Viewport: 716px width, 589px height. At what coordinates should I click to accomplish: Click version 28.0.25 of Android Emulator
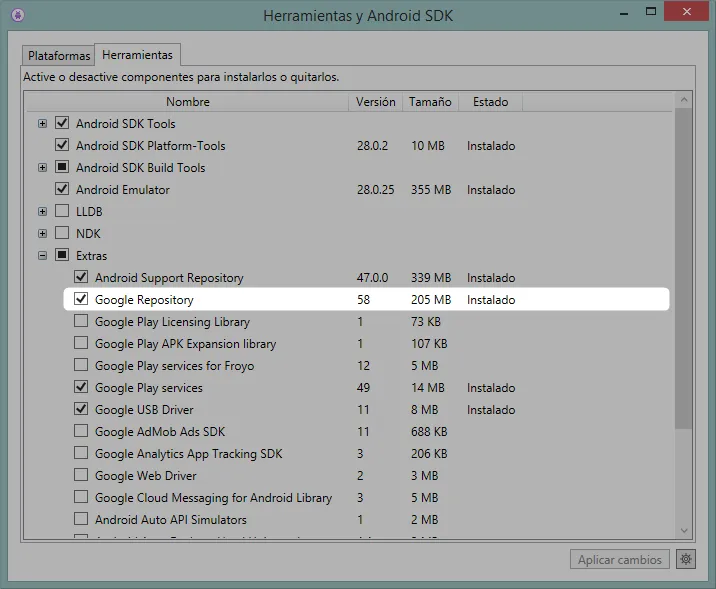(x=375, y=189)
